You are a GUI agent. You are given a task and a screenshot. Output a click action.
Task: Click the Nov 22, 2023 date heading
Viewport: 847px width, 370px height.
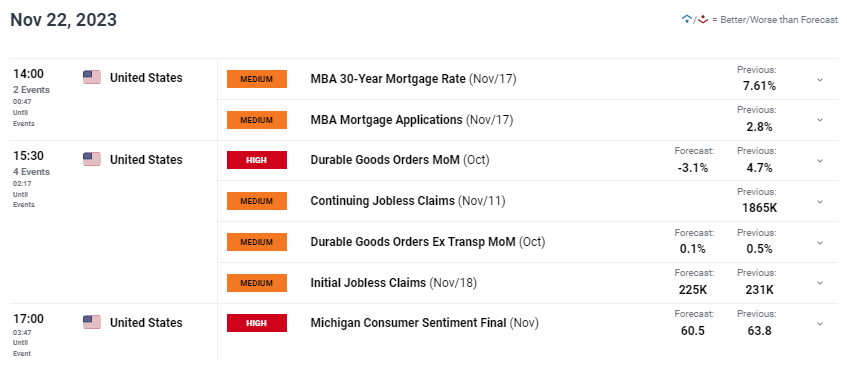point(64,20)
